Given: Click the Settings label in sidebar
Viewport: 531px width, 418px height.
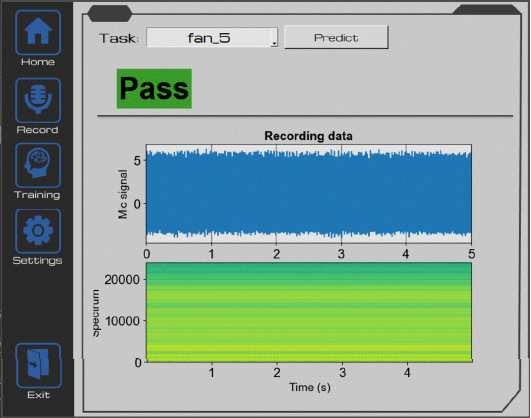Looking at the screenshot, I should click(37, 260).
